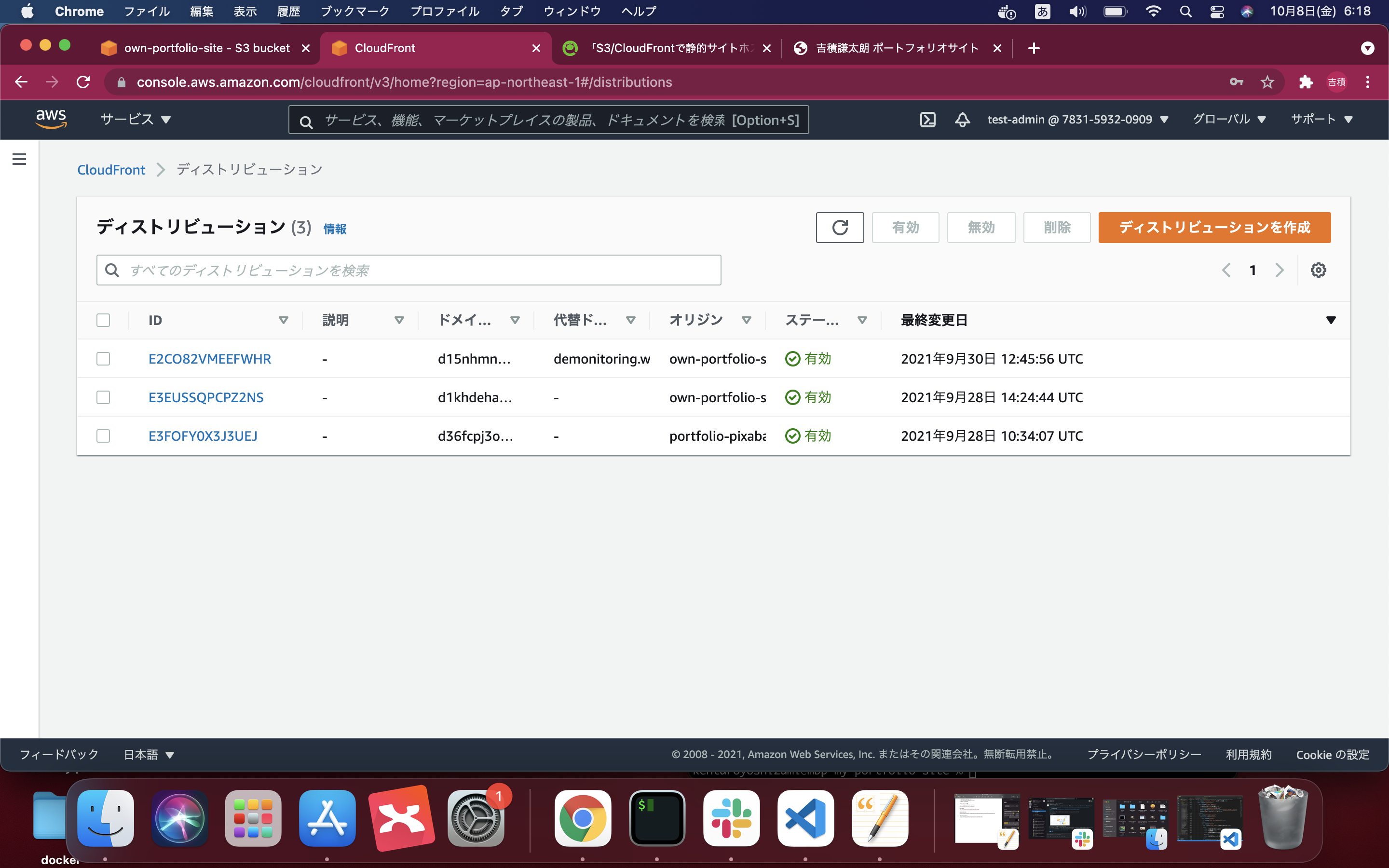Click the distributions search field
This screenshot has width=1389, height=868.
(409, 270)
